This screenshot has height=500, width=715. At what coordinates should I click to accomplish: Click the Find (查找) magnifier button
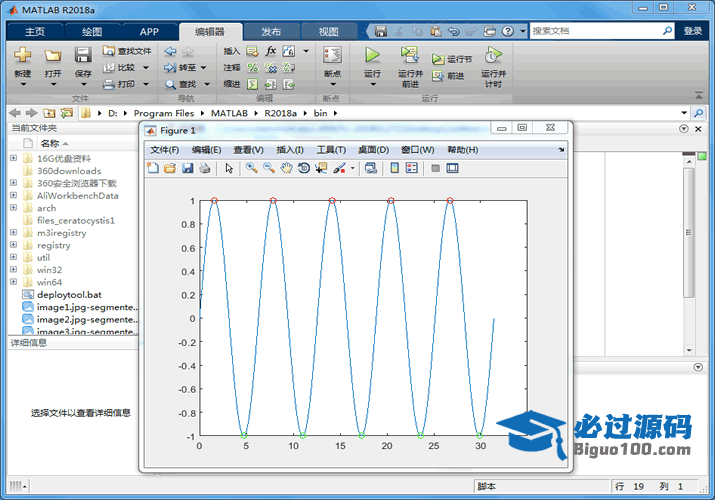point(181,84)
